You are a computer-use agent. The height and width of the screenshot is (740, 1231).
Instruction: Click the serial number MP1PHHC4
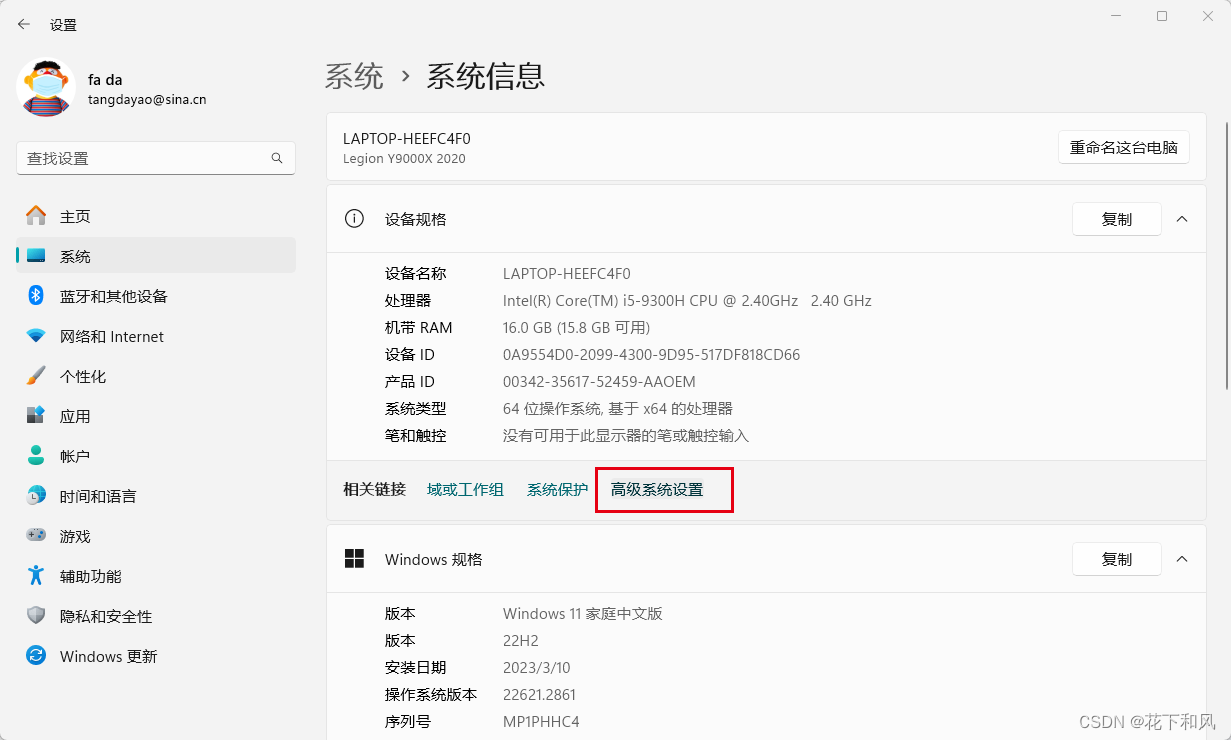tap(541, 721)
